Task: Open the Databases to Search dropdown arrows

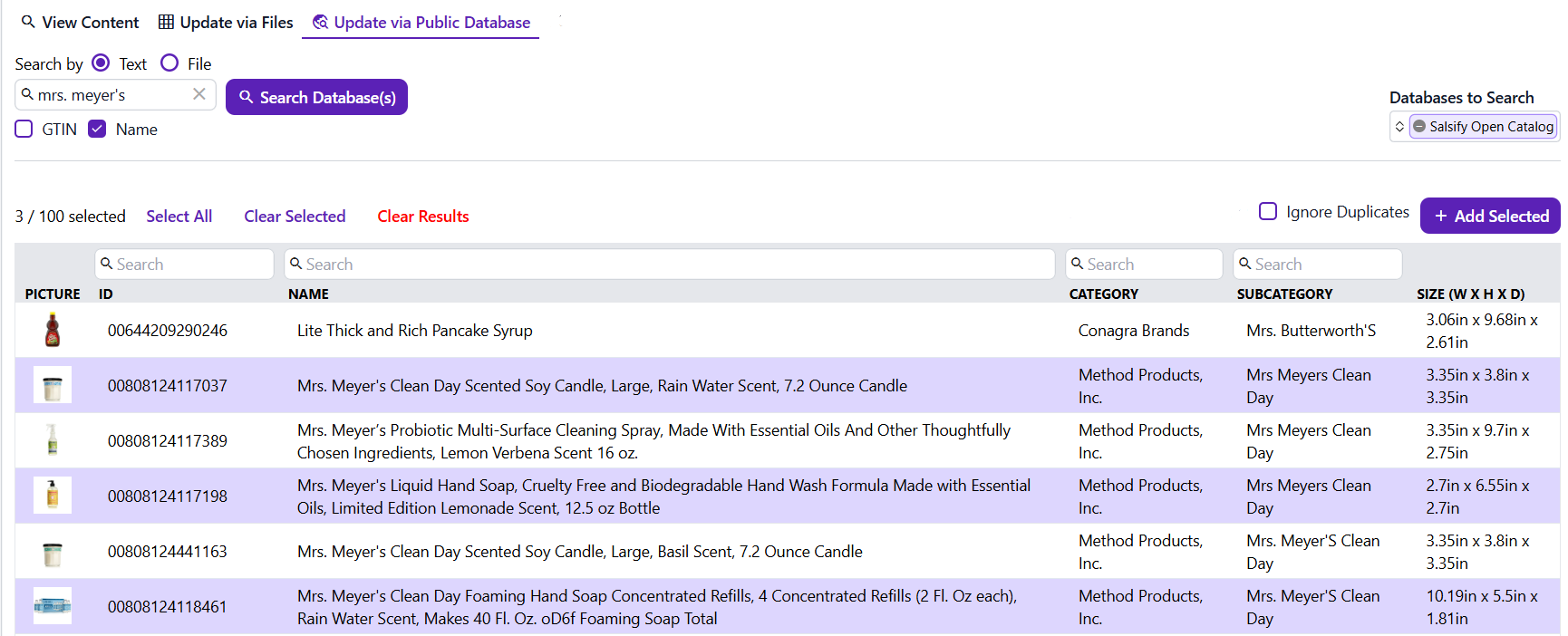Action: [1399, 127]
